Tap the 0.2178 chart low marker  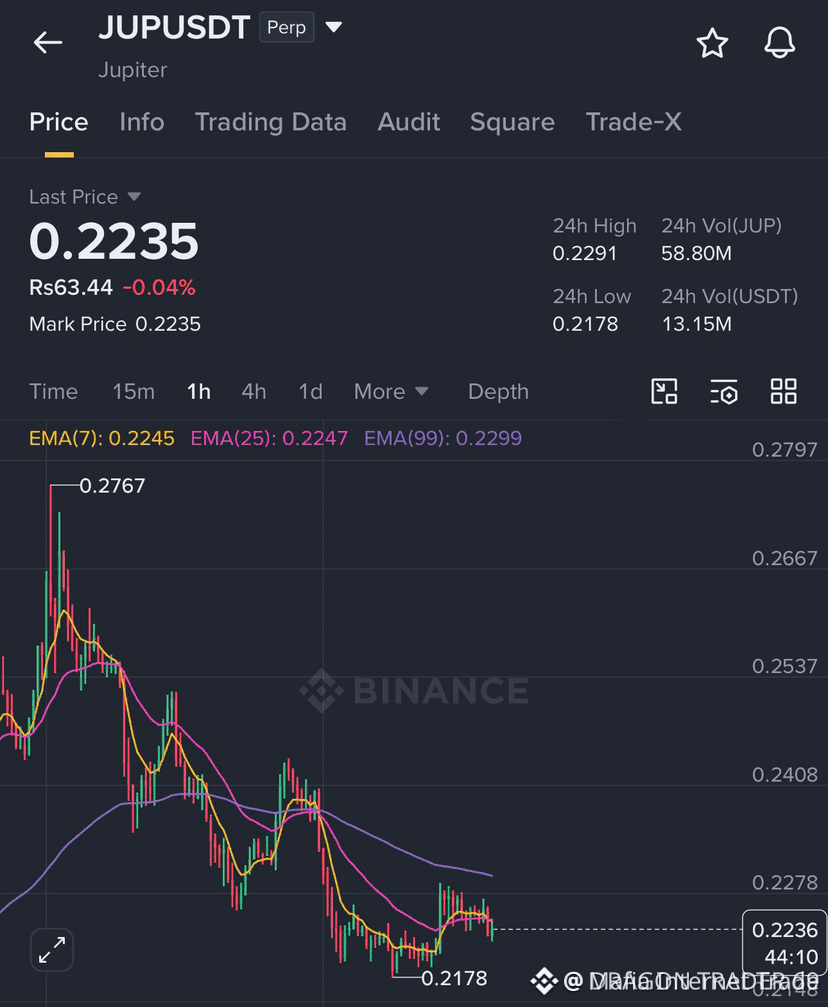[455, 979]
